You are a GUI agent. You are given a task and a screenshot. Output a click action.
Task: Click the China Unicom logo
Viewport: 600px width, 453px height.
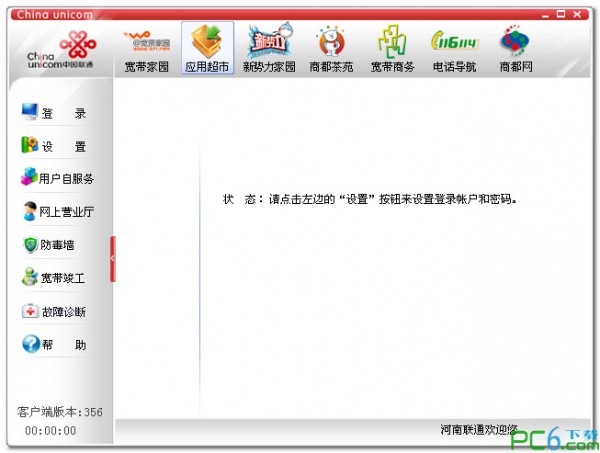(60, 50)
